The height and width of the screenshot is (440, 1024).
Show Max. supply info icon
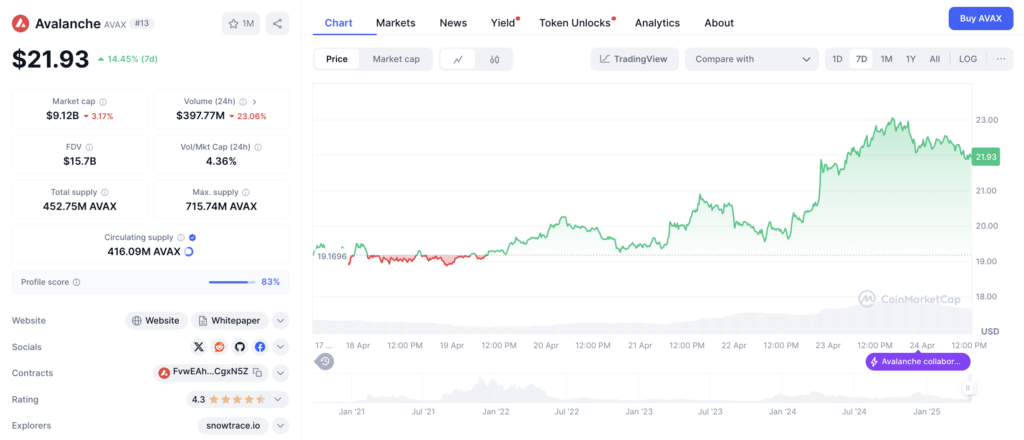pyautogui.click(x=246, y=193)
